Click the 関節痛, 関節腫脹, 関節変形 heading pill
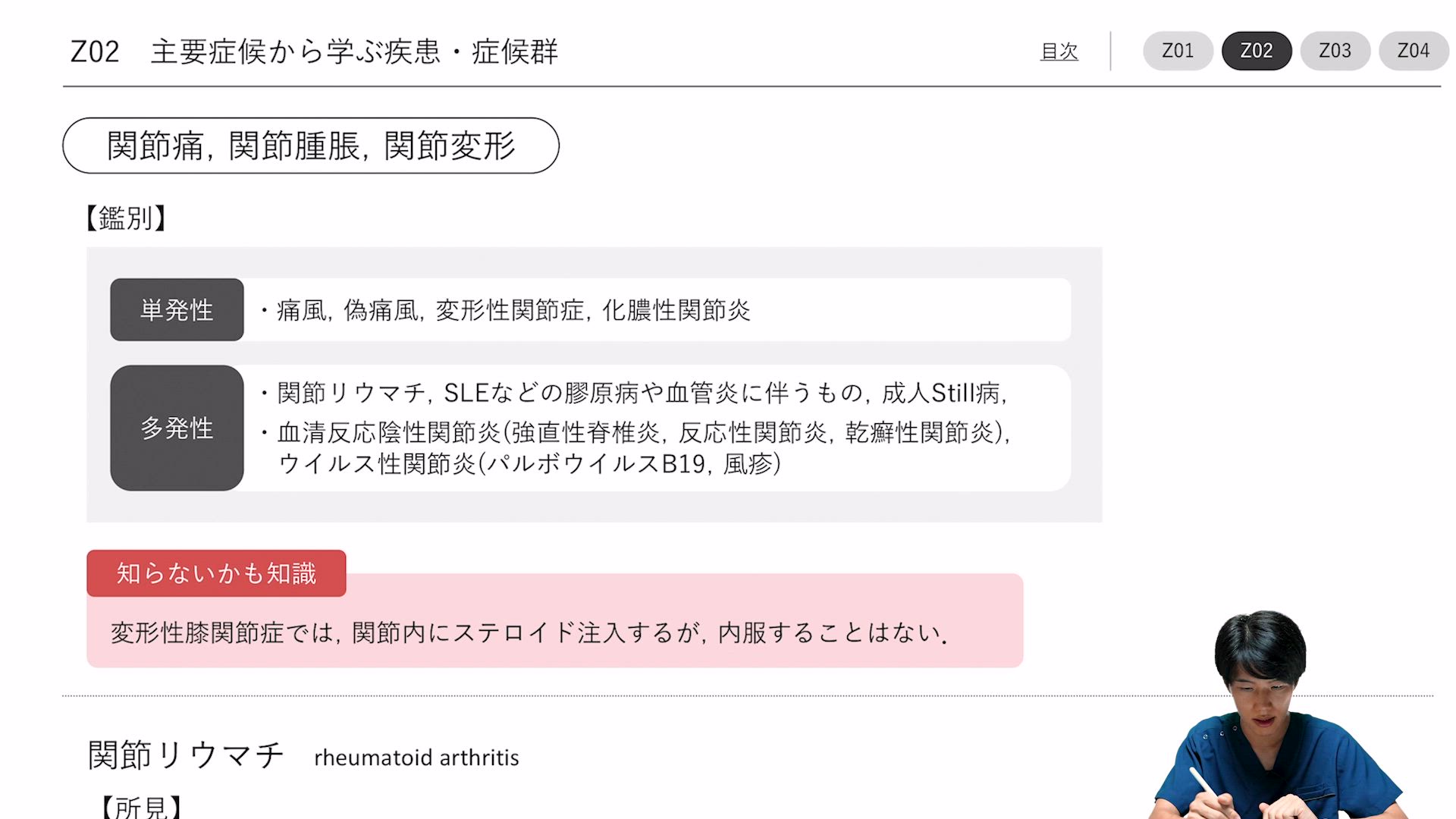 pyautogui.click(x=311, y=146)
